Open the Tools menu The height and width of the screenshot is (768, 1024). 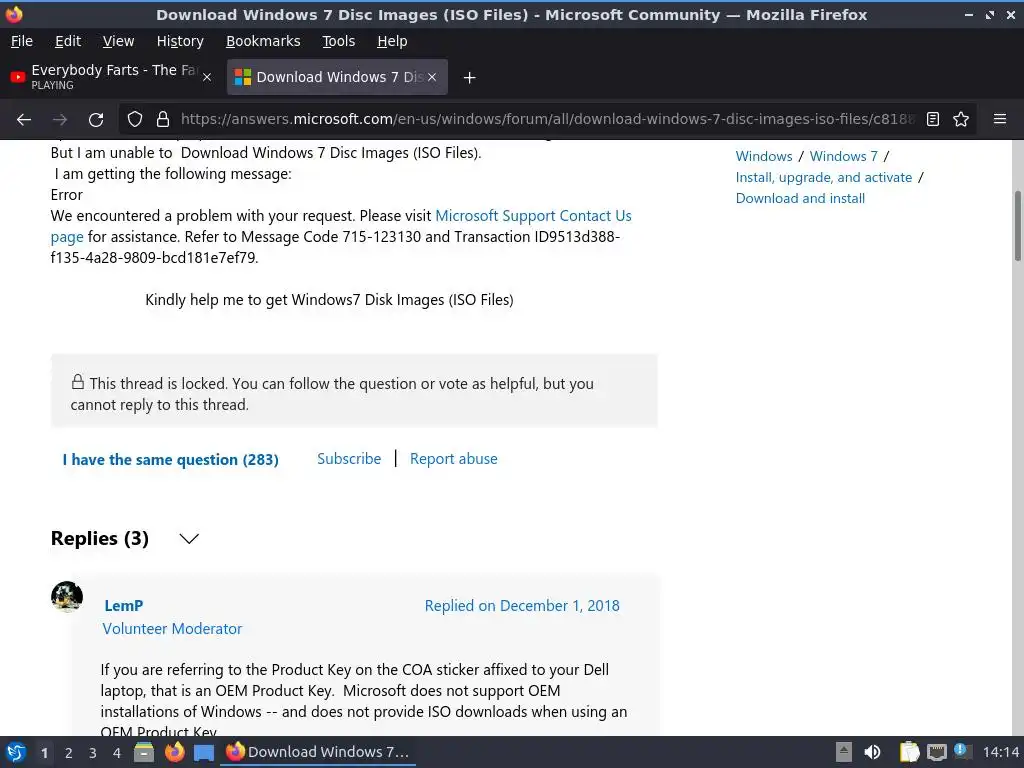[x=338, y=41]
